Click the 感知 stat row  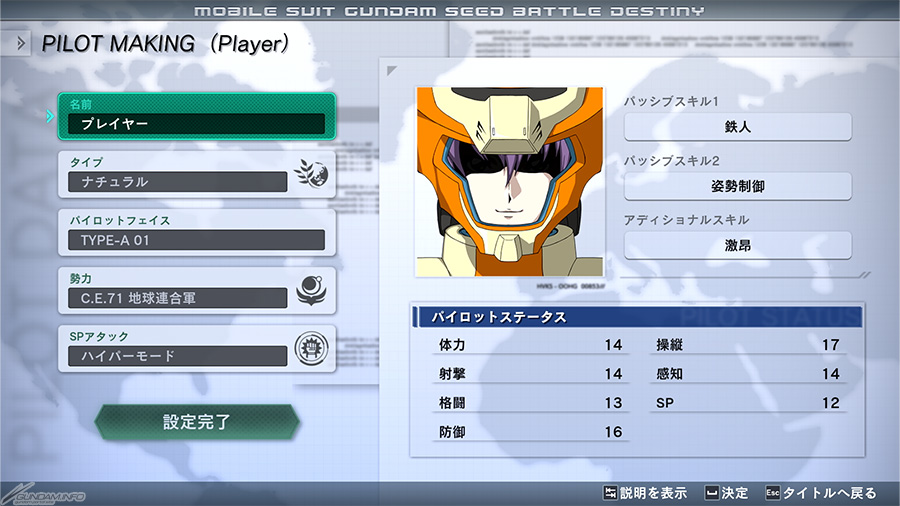point(748,374)
